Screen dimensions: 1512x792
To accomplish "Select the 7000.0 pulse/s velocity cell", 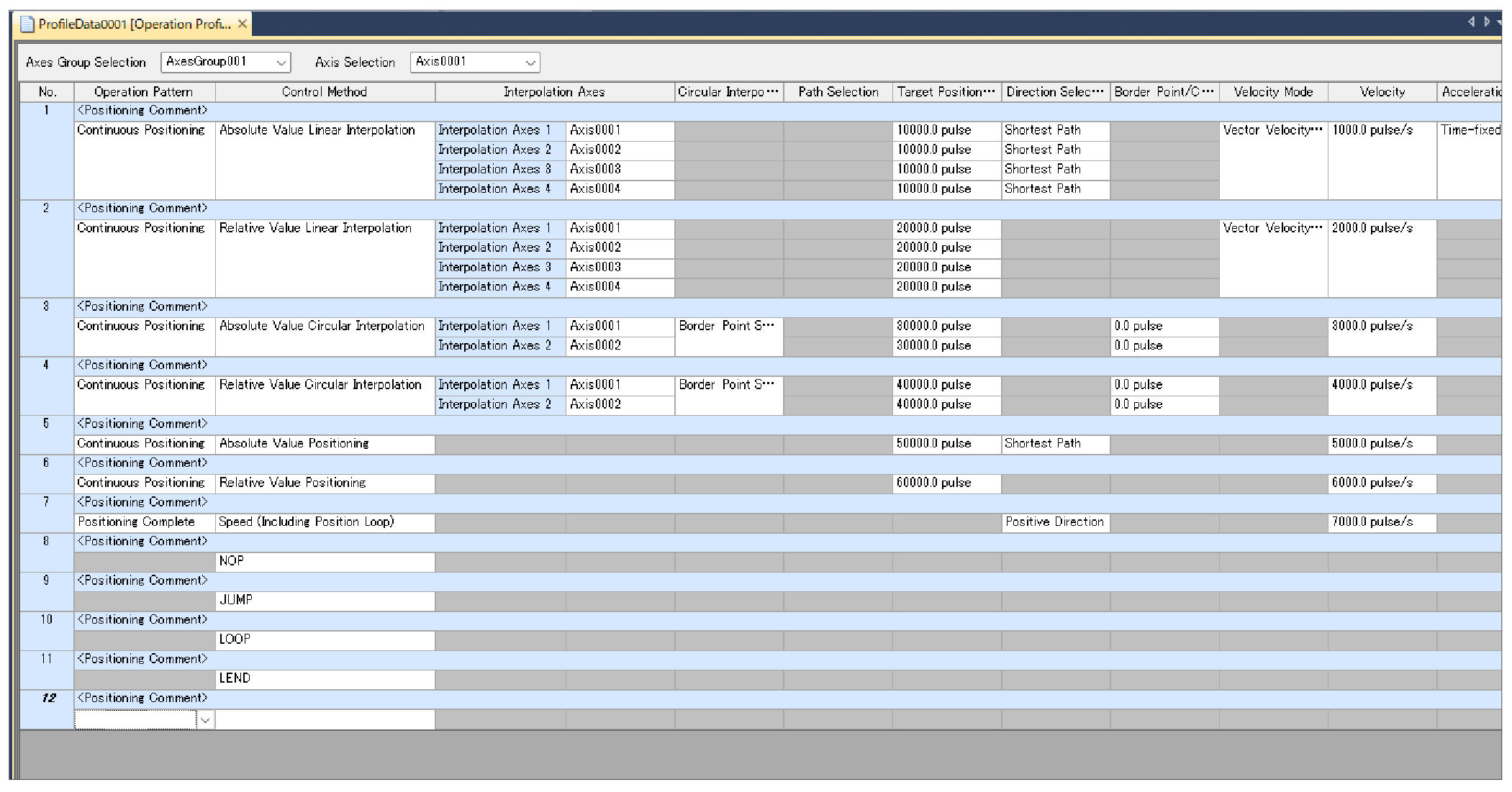I will [1382, 522].
